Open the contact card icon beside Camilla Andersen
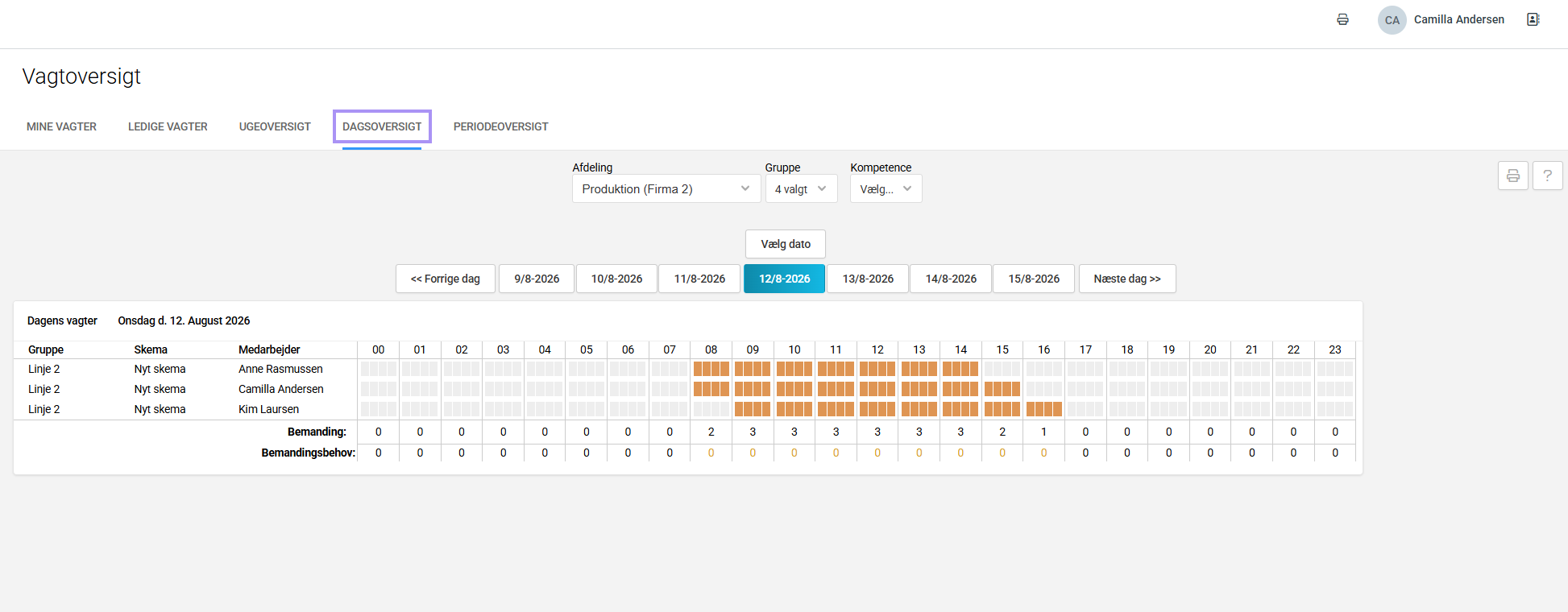This screenshot has height=612, width=1568. (x=1533, y=19)
